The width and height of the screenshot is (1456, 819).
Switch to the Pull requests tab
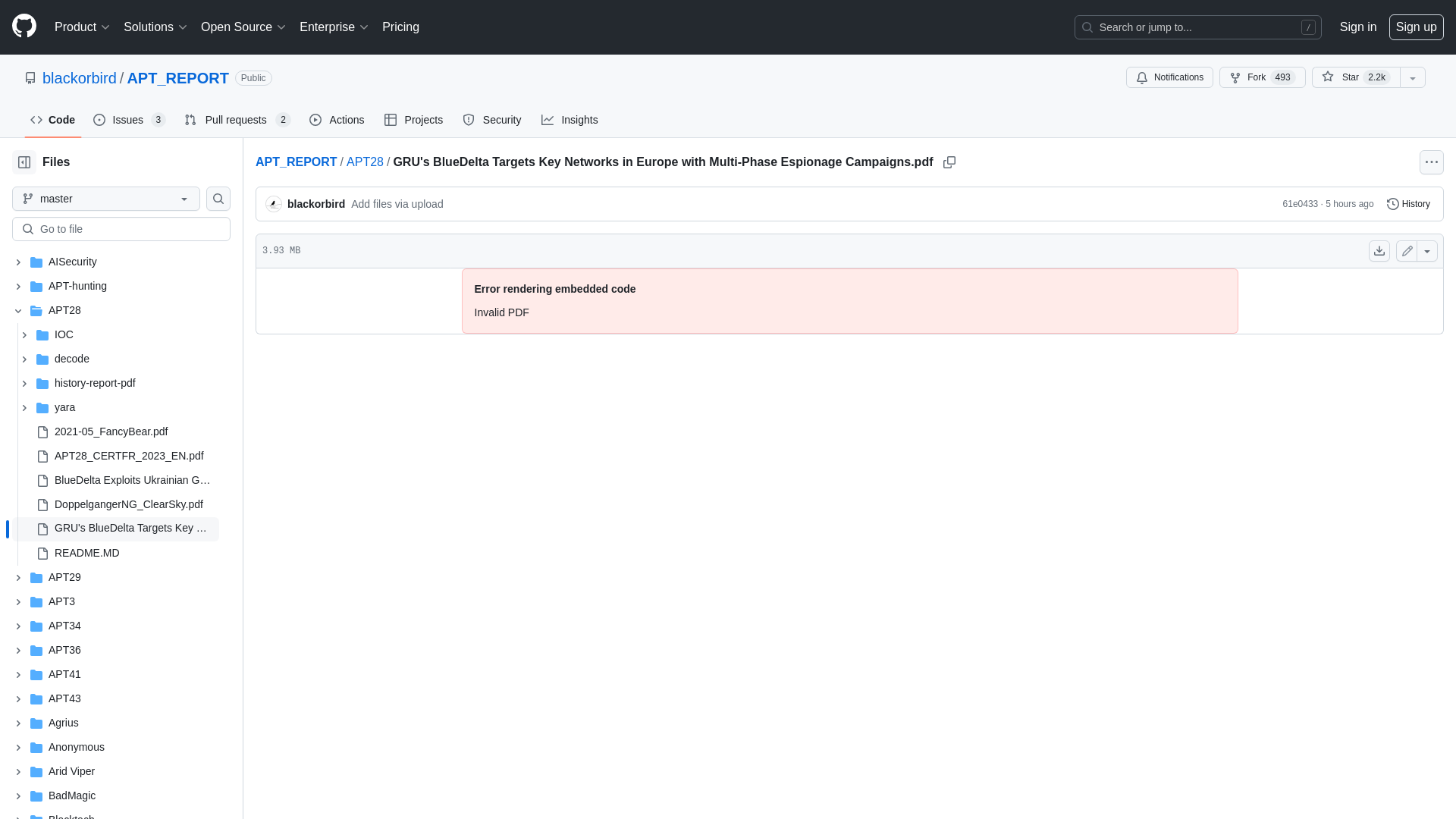point(237,120)
